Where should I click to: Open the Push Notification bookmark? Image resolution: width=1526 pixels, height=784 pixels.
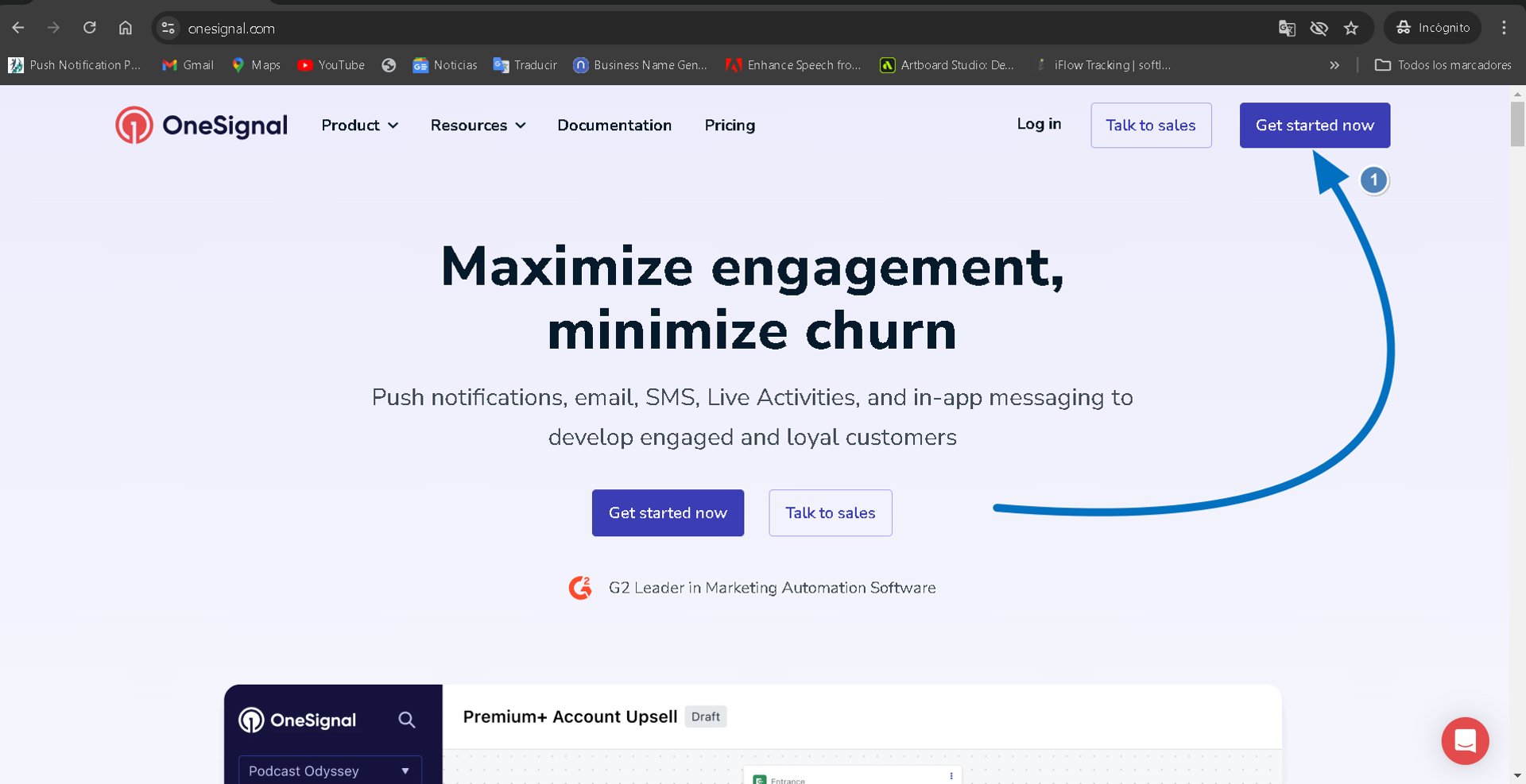pyautogui.click(x=75, y=65)
